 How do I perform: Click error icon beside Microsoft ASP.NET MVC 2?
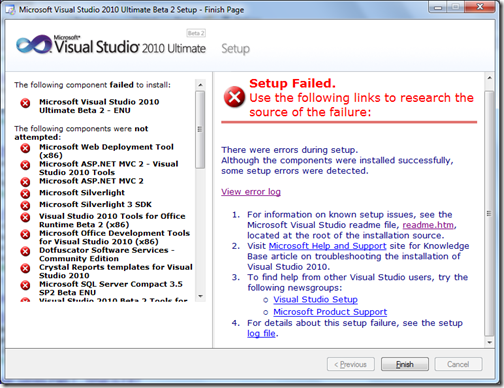[25, 182]
